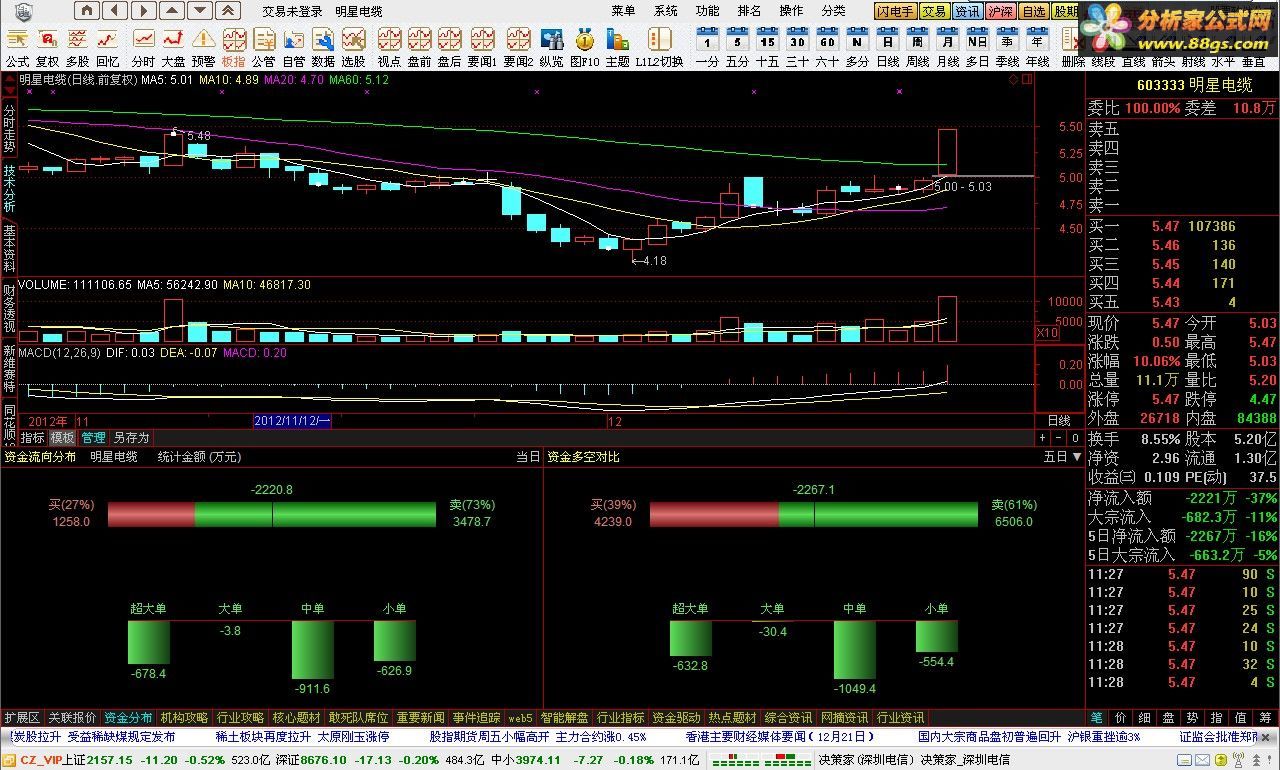
Task: Open the 纵览 overview icon
Action: pyautogui.click(x=552, y=47)
